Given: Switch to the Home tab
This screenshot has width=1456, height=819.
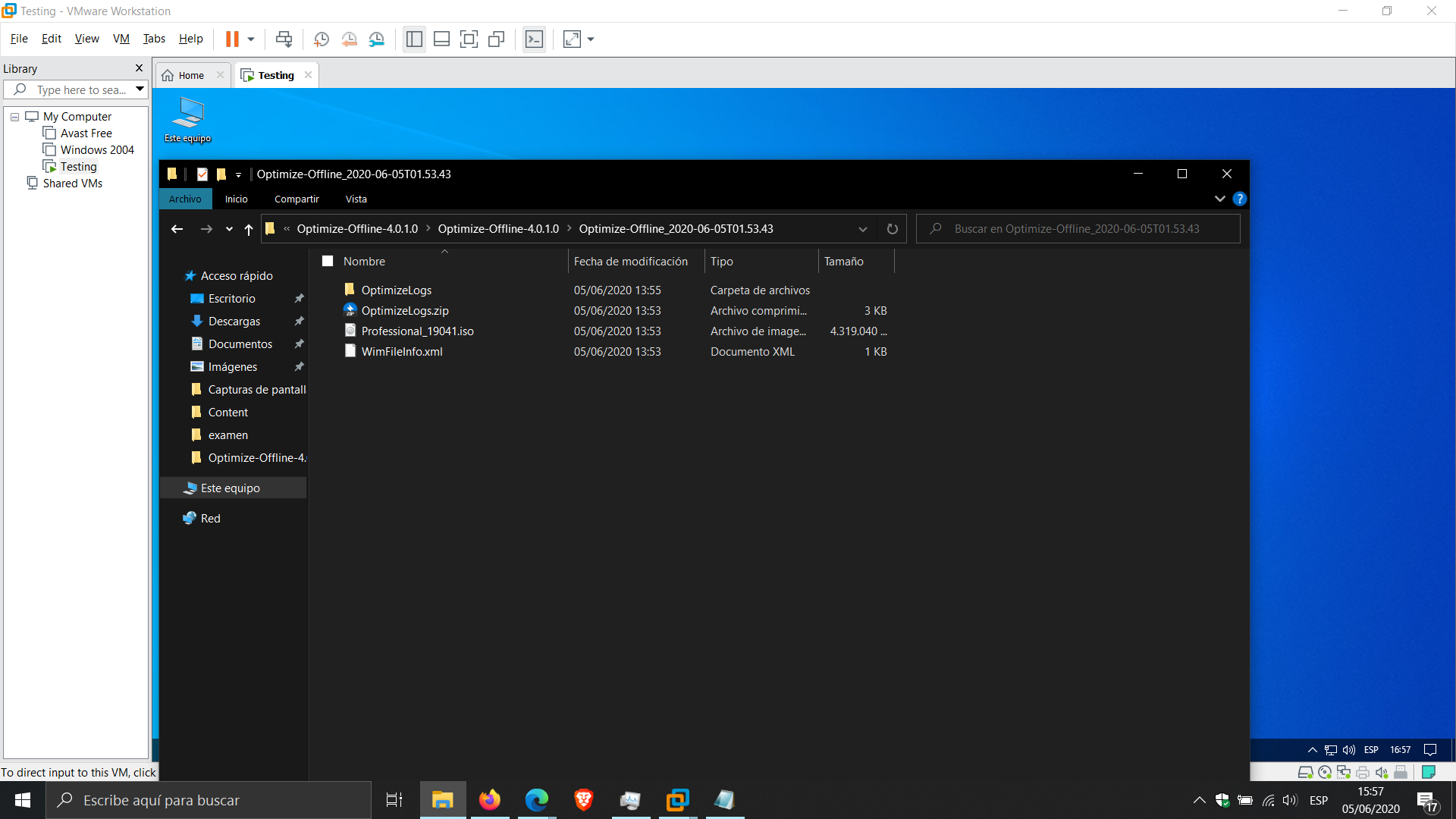Looking at the screenshot, I should (191, 75).
